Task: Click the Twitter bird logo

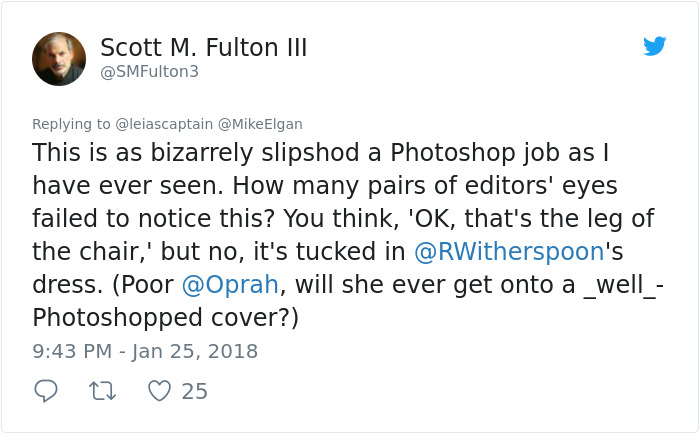Action: 654,46
